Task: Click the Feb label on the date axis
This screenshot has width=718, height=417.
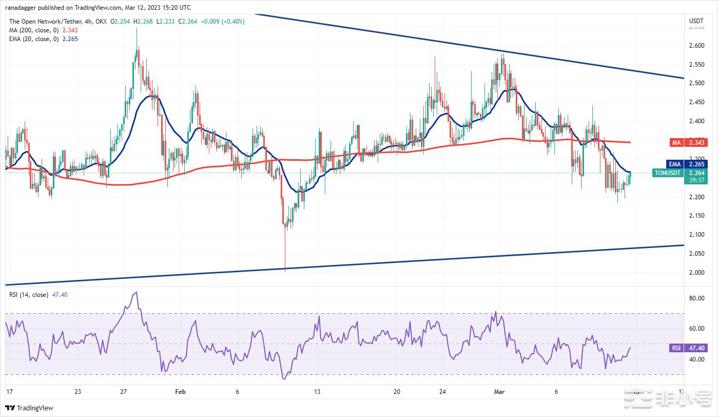Action: tap(182, 393)
